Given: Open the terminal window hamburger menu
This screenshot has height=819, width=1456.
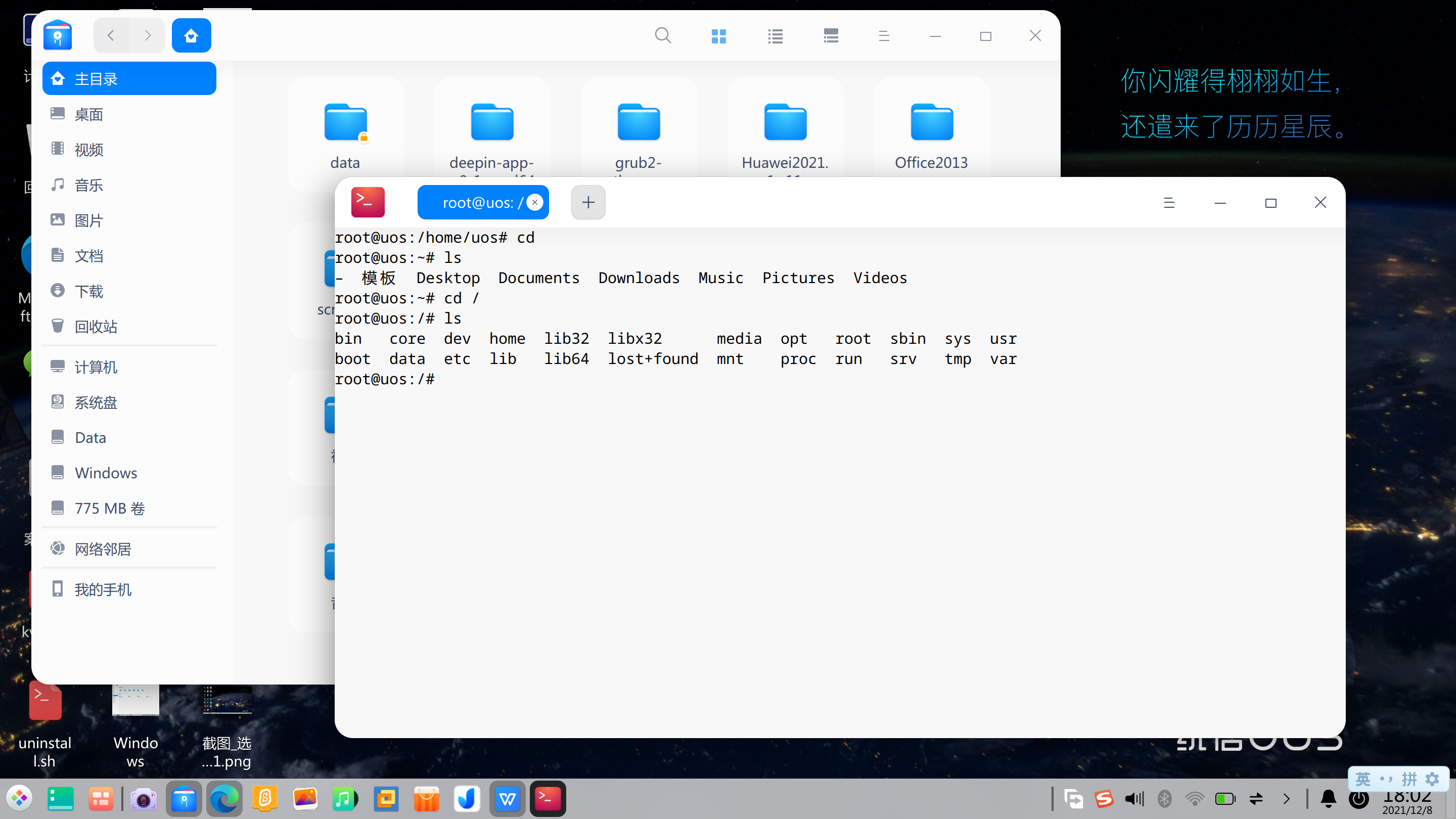Looking at the screenshot, I should click(x=1169, y=203).
